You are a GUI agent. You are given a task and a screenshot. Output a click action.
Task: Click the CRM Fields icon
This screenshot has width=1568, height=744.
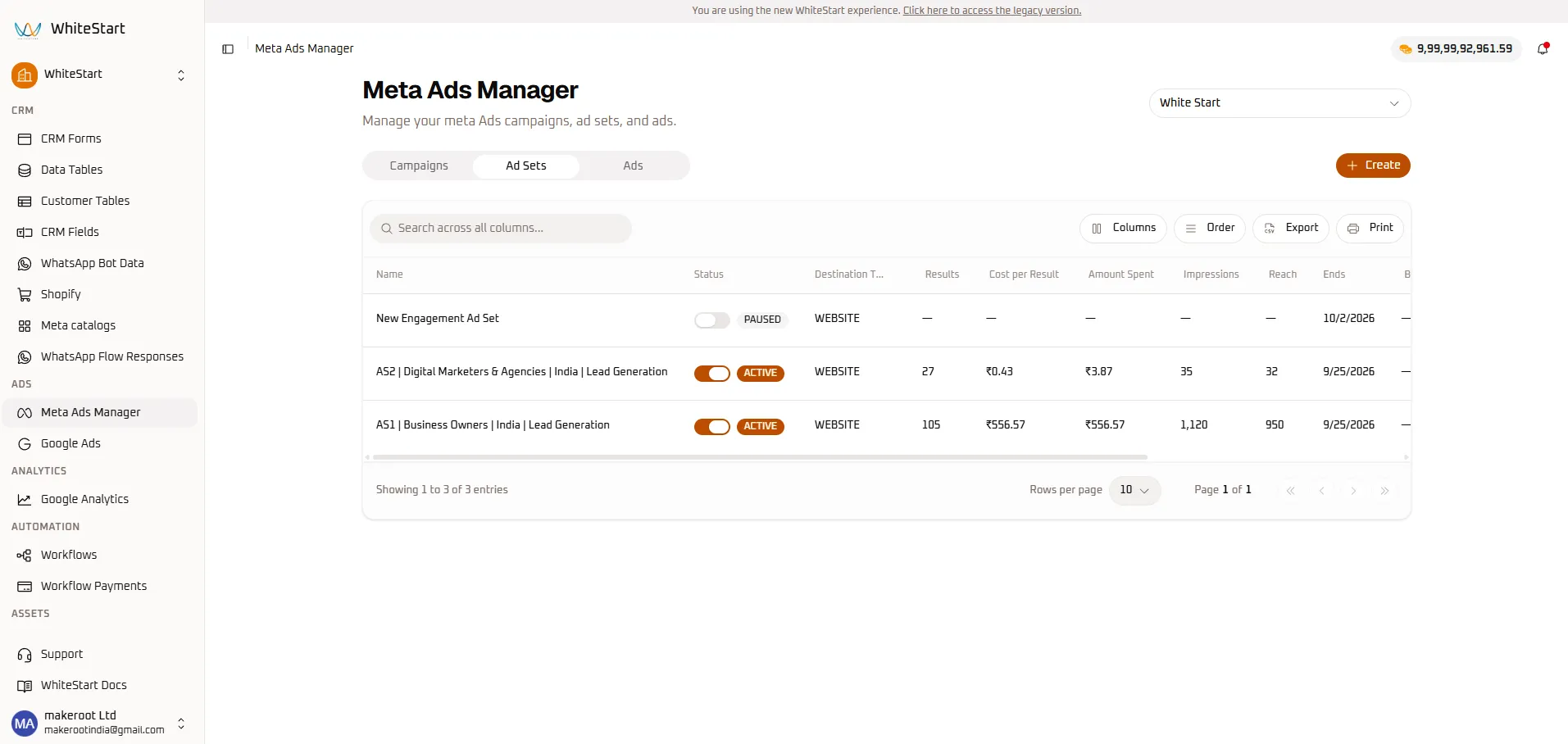coord(25,233)
